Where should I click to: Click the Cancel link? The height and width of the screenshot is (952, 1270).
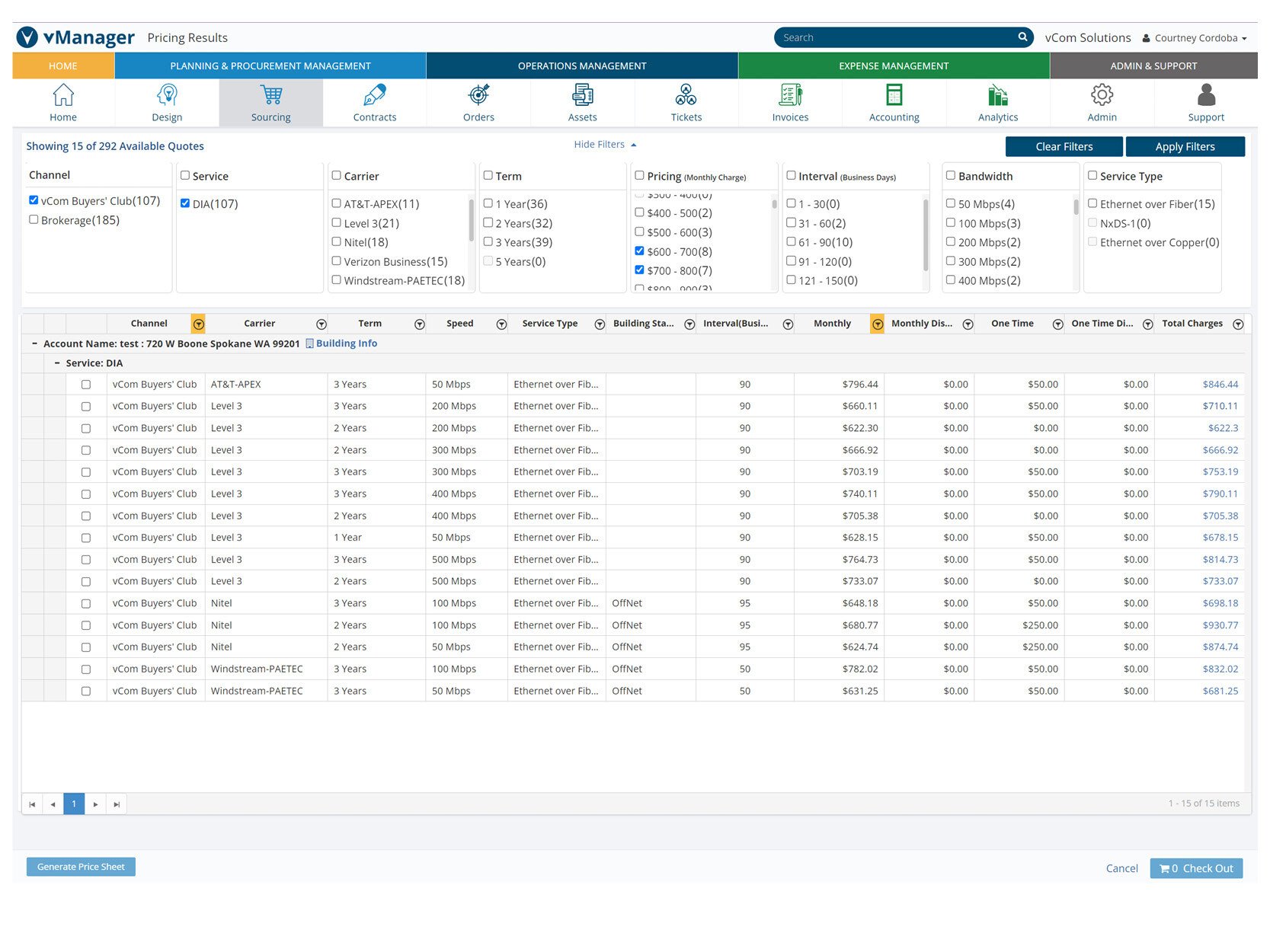tap(1121, 869)
